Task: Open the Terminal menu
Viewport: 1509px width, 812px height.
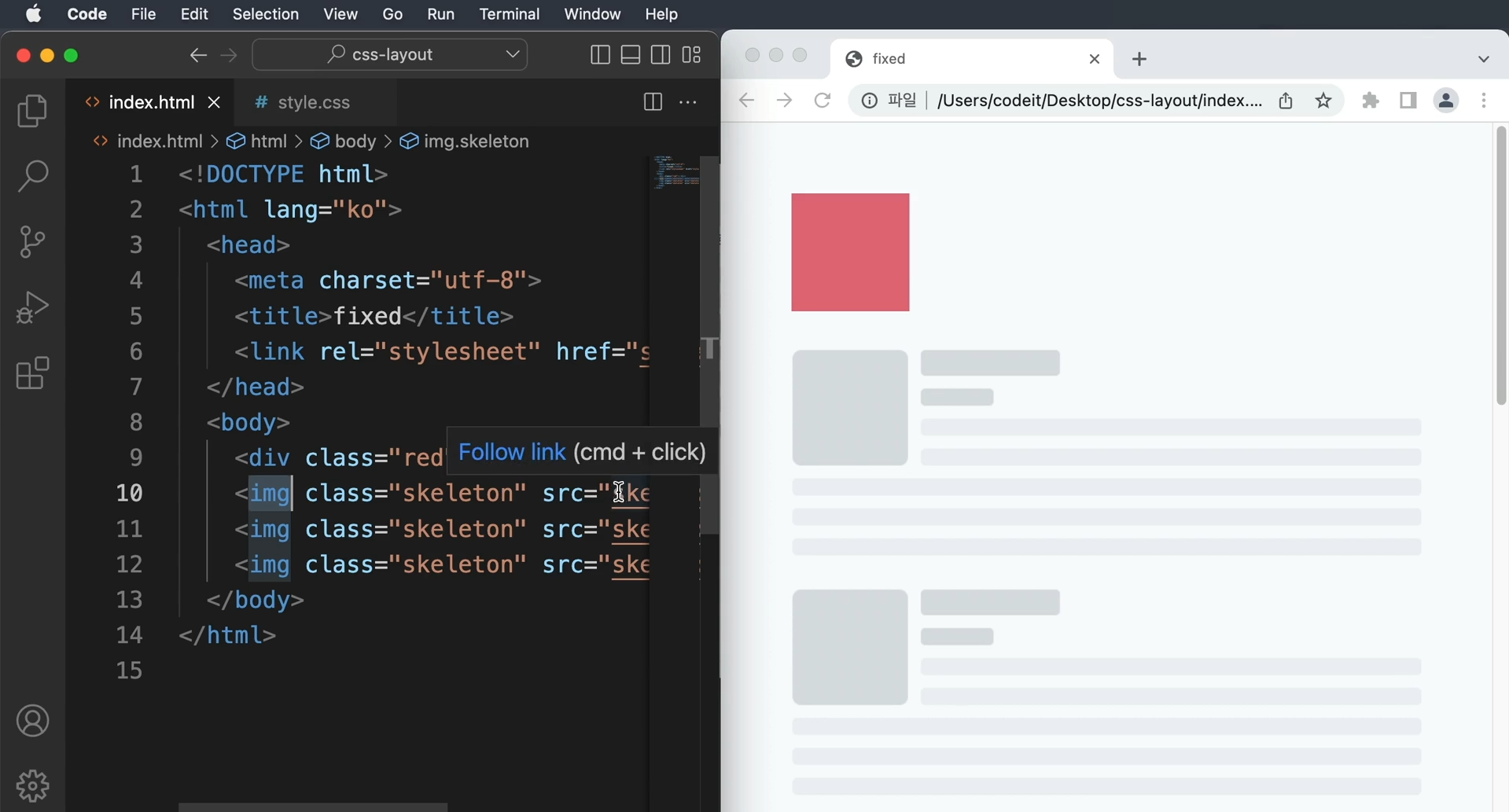Action: 510,14
